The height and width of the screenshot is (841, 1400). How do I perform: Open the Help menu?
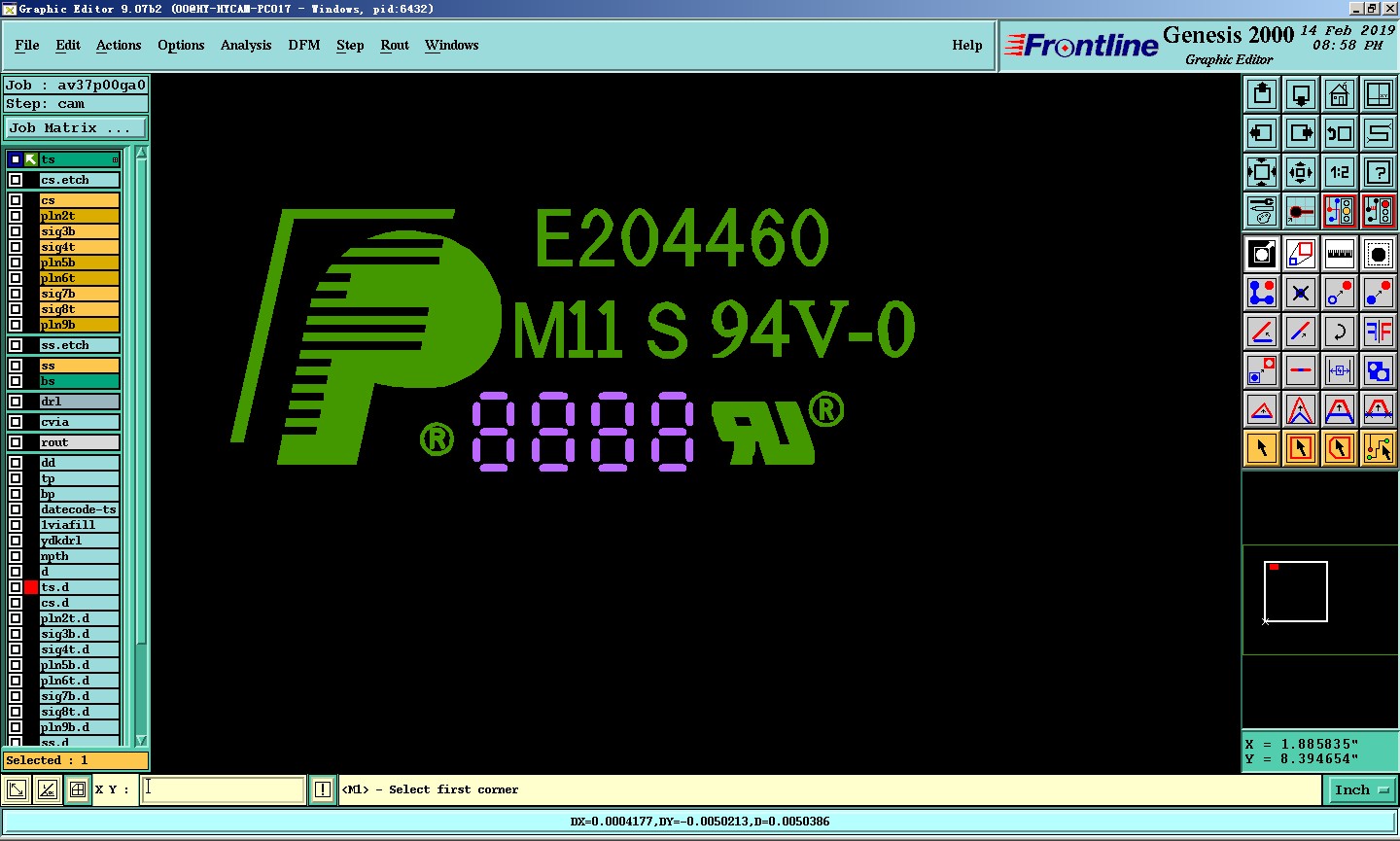click(x=967, y=45)
